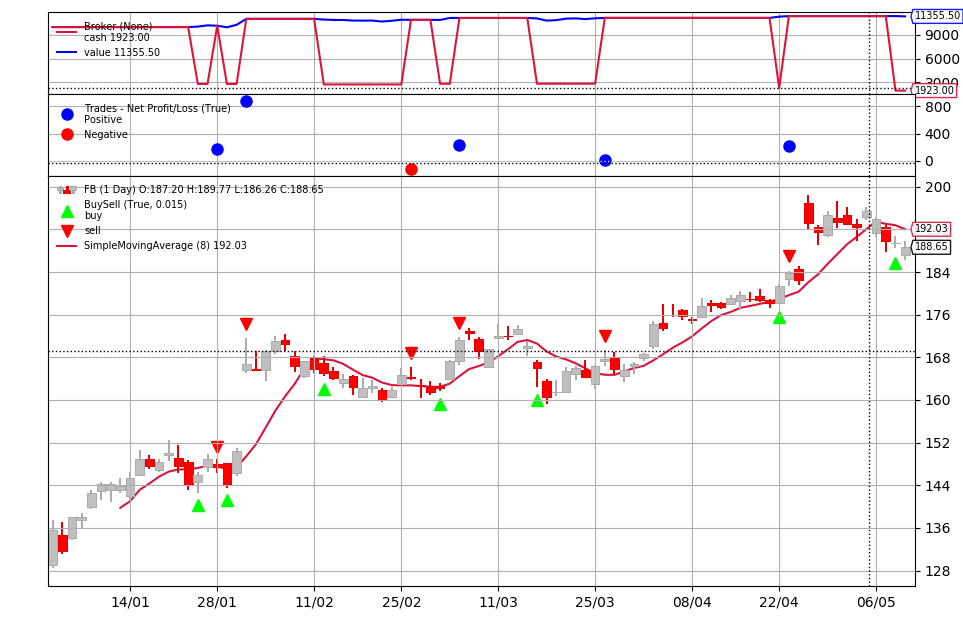Click the FB candlestick symbol in chart legend
The width and height of the screenshot is (963, 617).
point(66,189)
